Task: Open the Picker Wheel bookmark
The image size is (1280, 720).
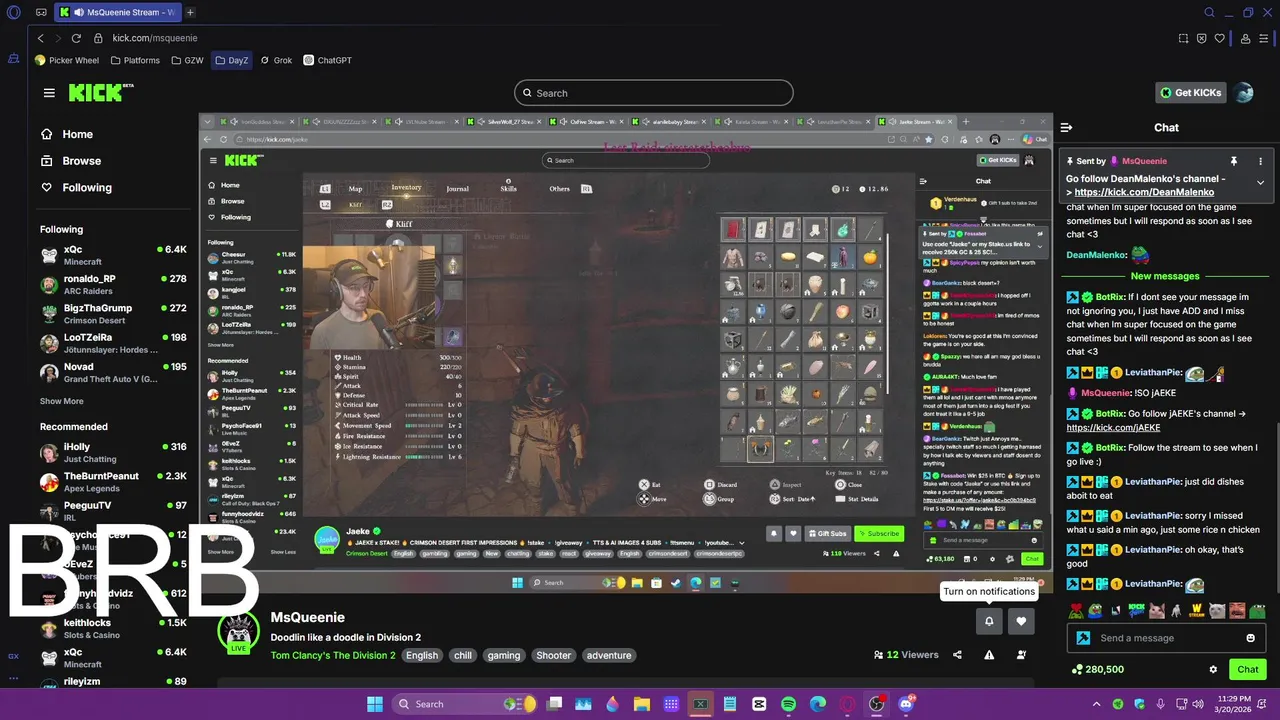Action: click(66, 60)
